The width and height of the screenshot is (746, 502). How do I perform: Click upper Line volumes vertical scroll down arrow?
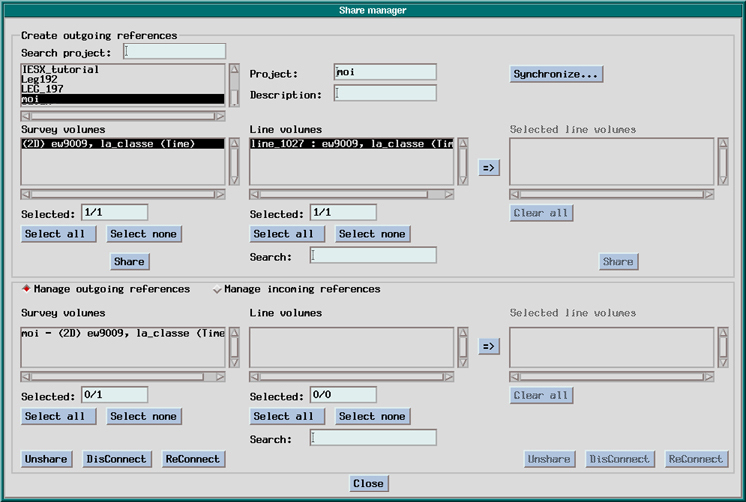(463, 180)
